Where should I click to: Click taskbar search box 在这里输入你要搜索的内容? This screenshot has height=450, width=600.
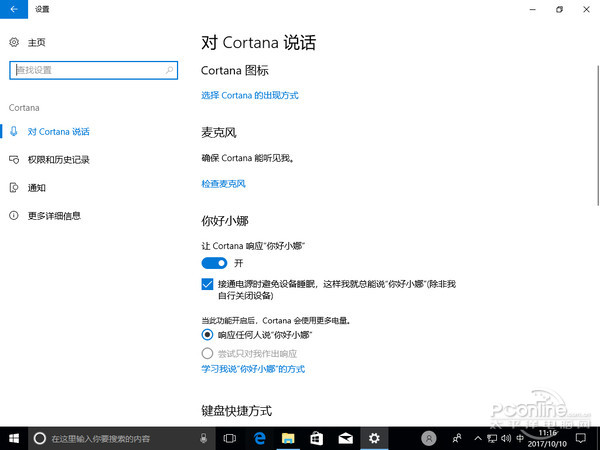tap(122, 439)
